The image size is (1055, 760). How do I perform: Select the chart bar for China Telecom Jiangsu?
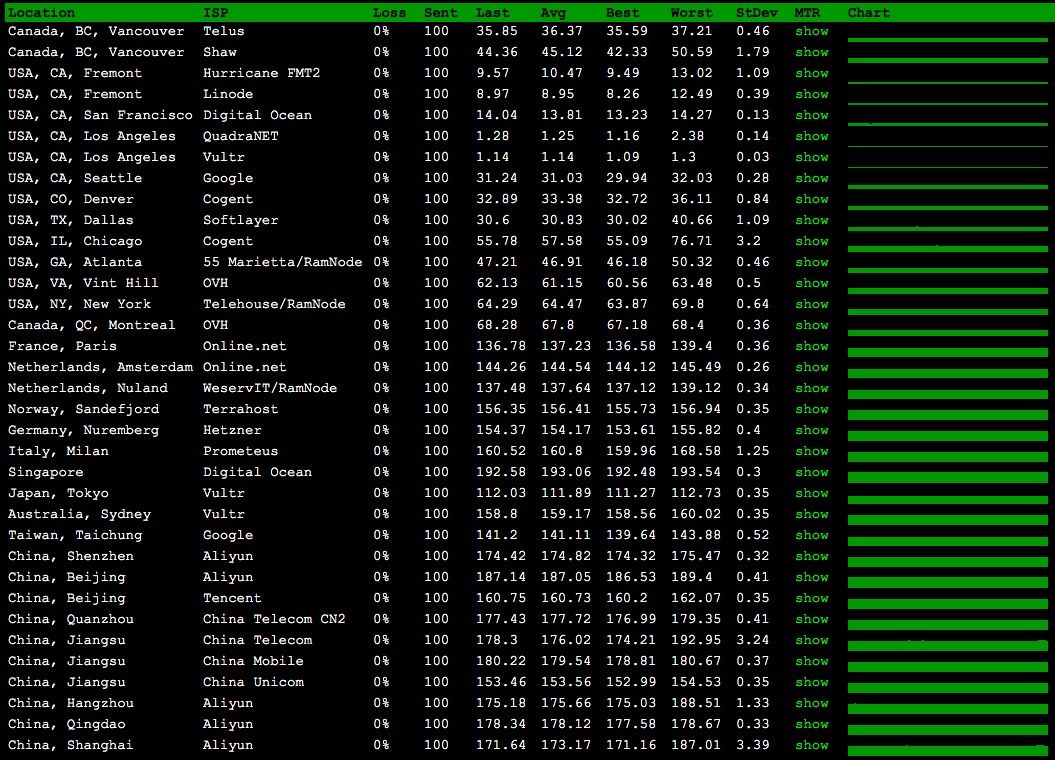coord(947,646)
